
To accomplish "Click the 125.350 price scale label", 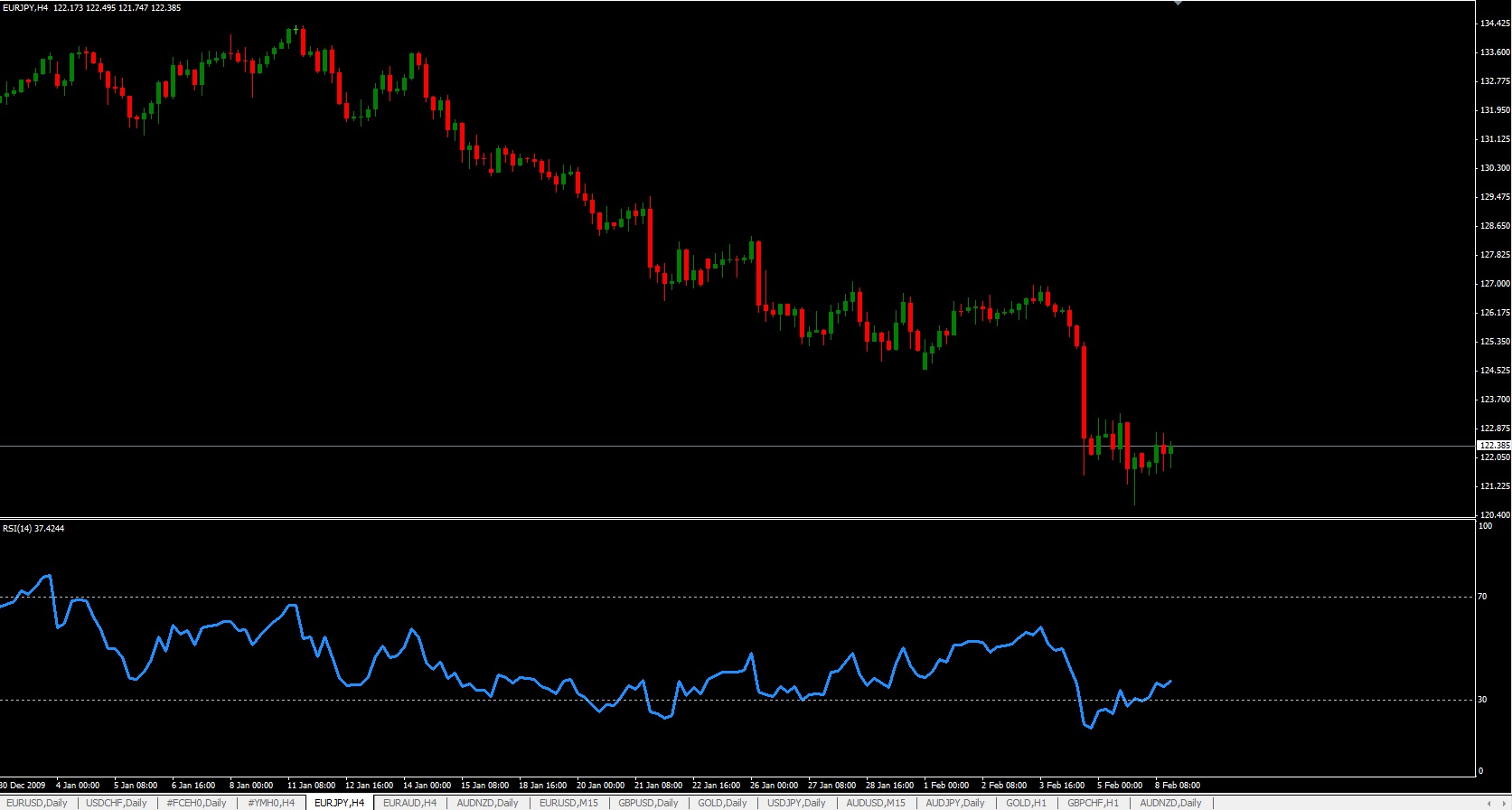I will [x=1495, y=342].
